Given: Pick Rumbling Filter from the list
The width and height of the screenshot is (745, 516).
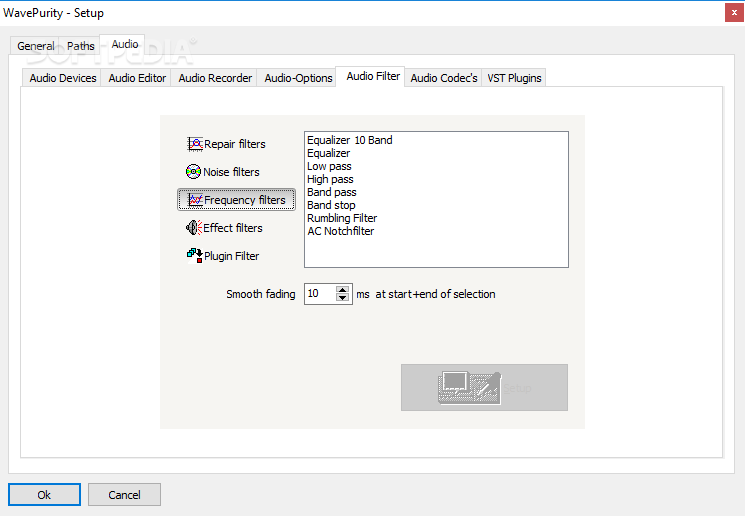Looking at the screenshot, I should (x=342, y=218).
